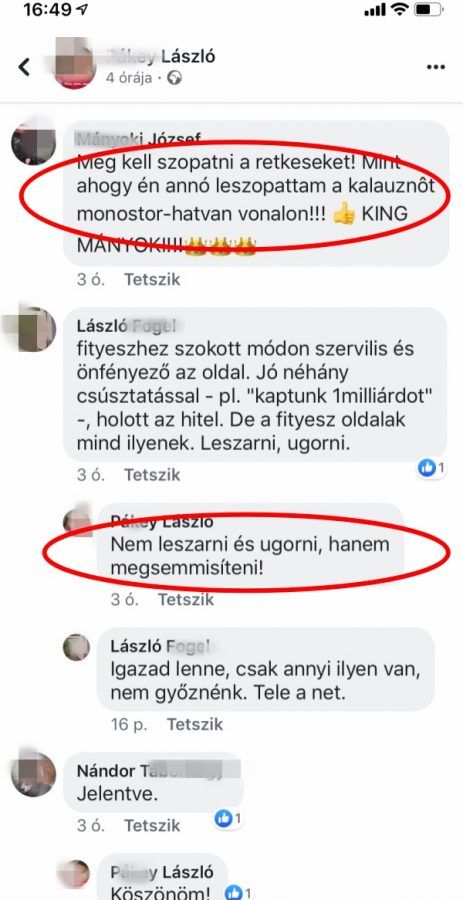Open László's name on the fityeszhez comment
Screen dimensions: 463x900
point(126,325)
